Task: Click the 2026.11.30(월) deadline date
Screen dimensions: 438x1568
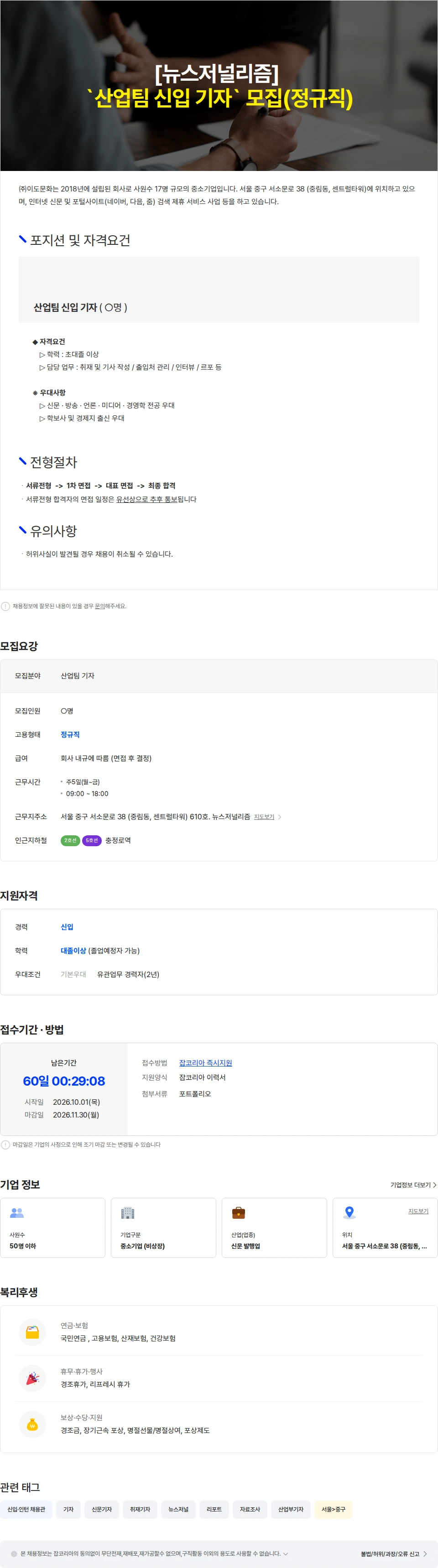Action: [76, 1114]
